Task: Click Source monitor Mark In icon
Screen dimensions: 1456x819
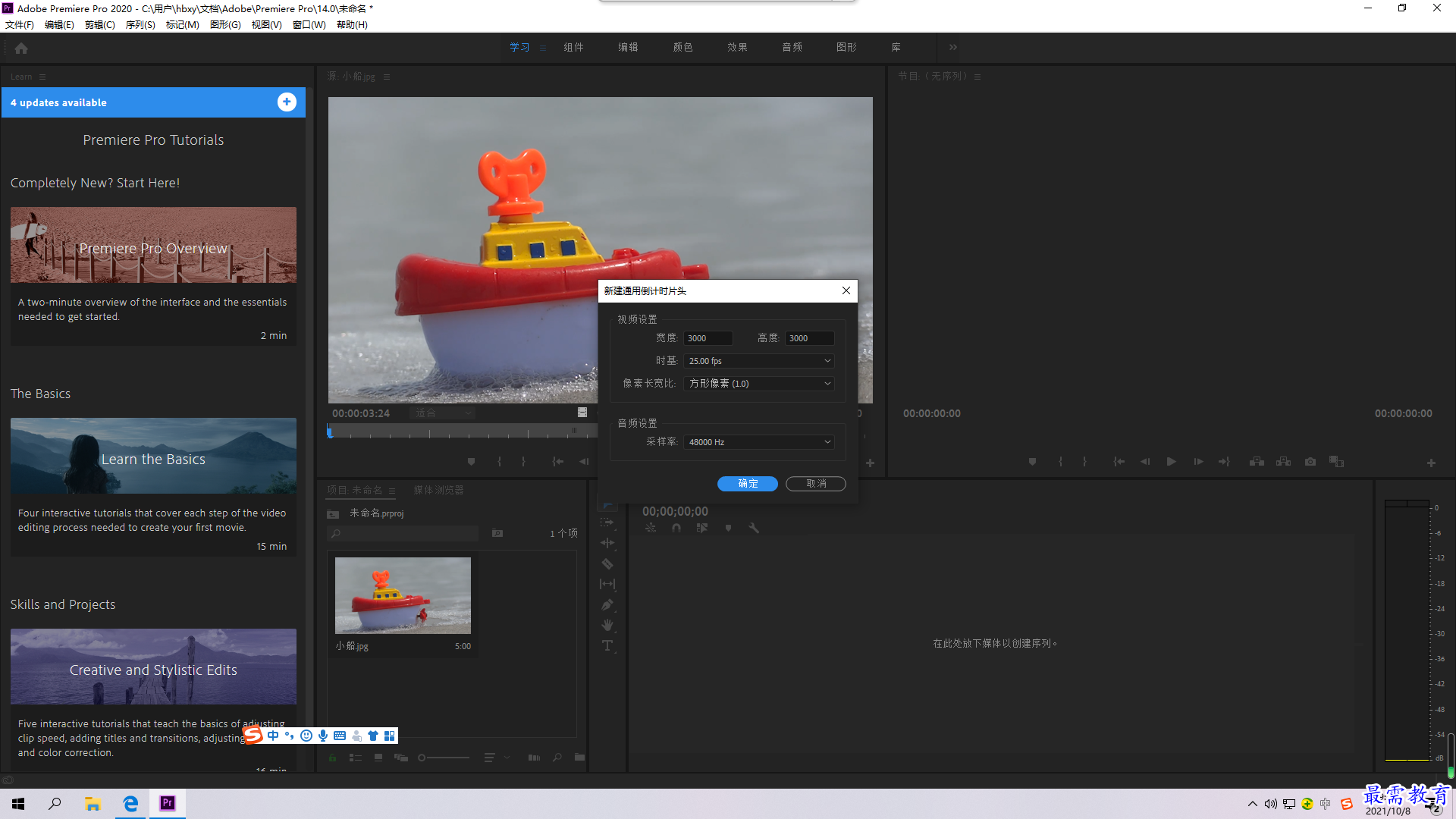Action: coord(499,462)
